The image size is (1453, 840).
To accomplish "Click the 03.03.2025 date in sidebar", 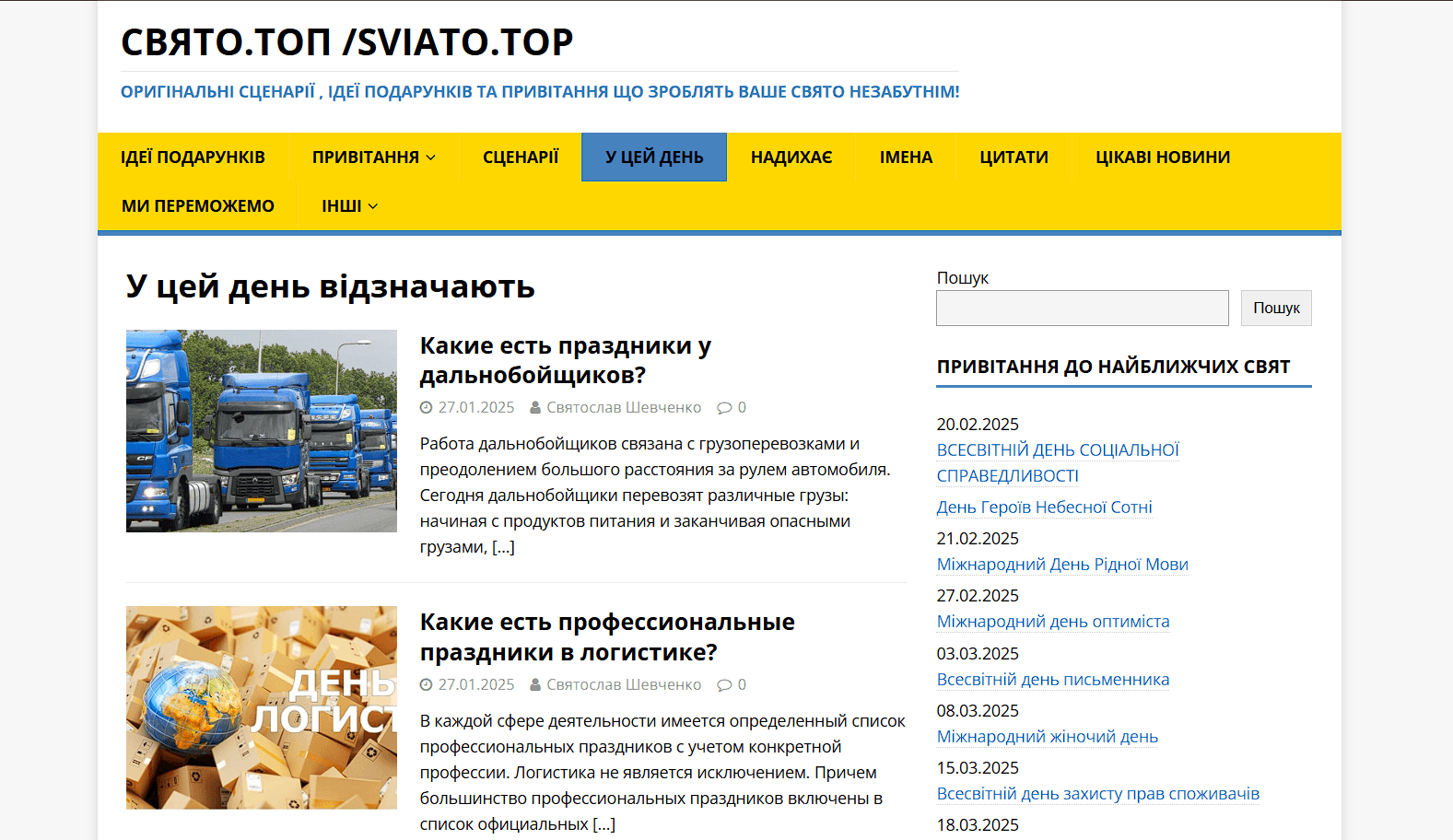I will tap(978, 654).
